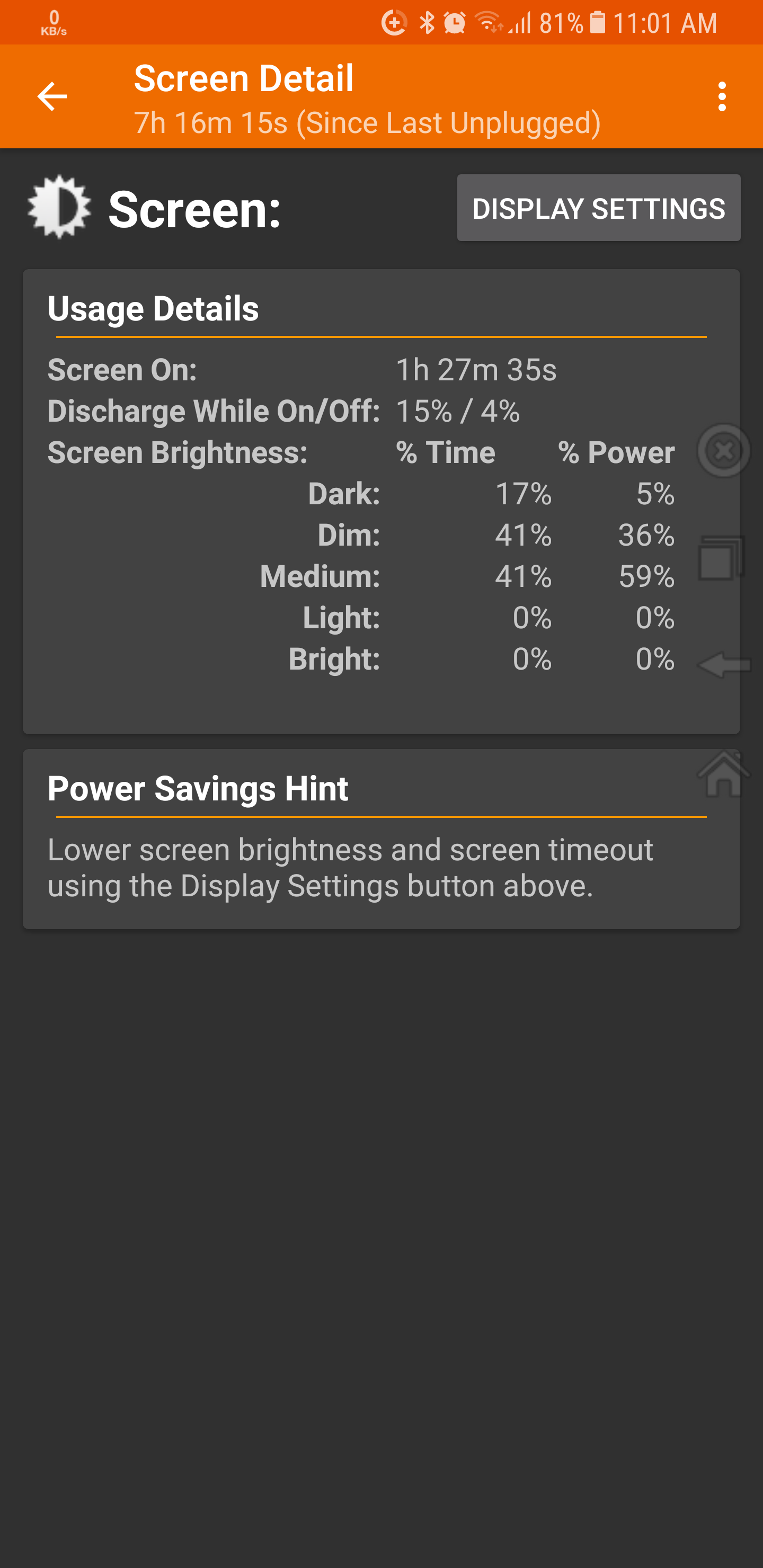Open the three-dot overflow menu
This screenshot has width=763, height=1568.
tap(722, 96)
